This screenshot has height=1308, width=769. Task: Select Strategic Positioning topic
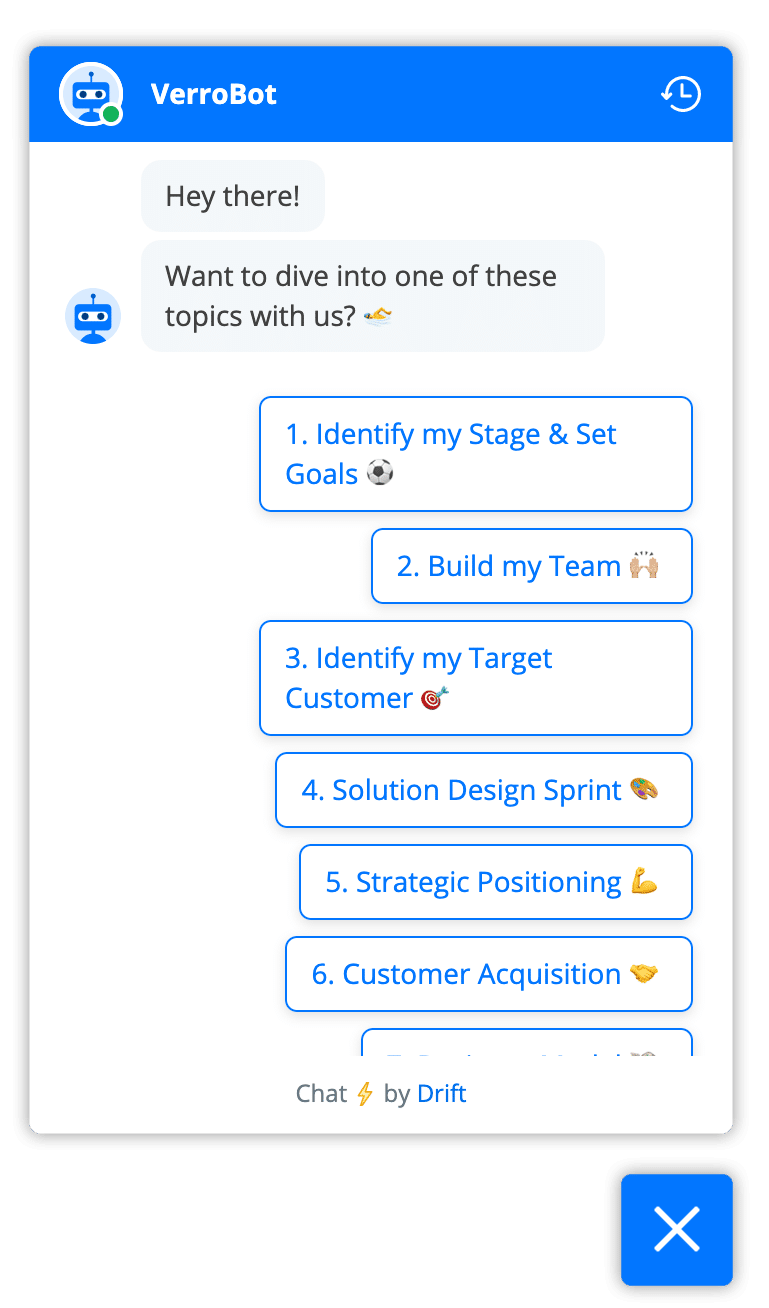point(496,882)
